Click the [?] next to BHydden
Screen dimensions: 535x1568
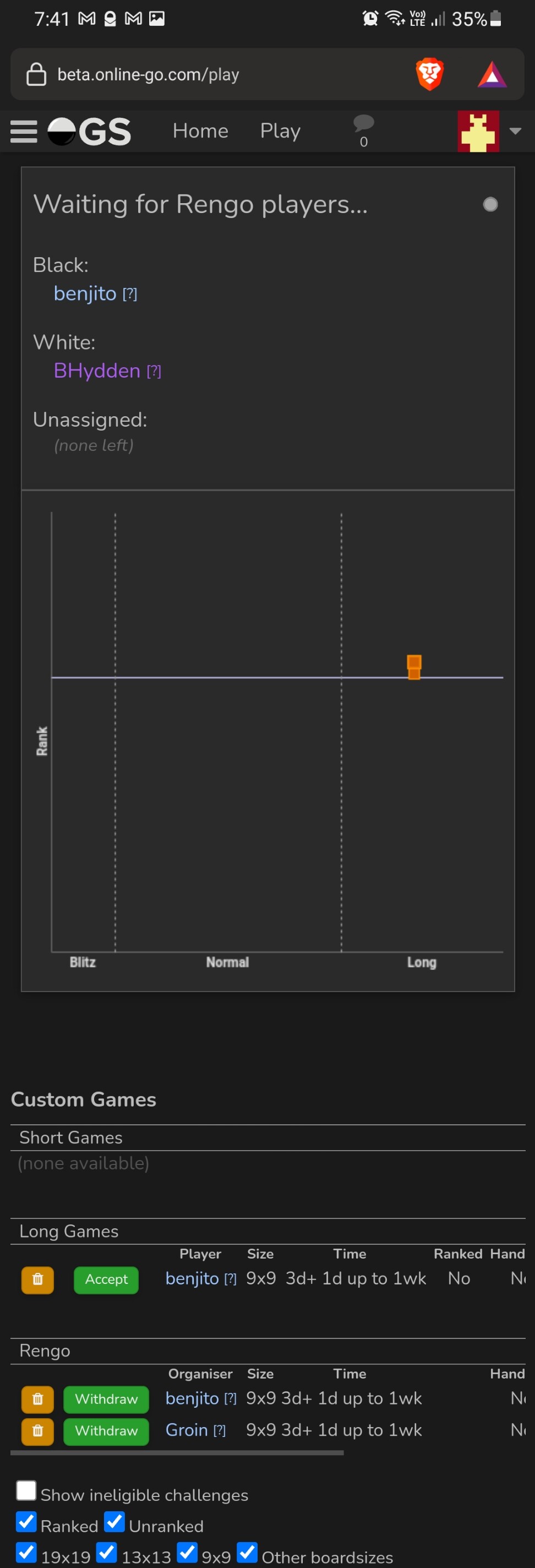[x=154, y=371]
